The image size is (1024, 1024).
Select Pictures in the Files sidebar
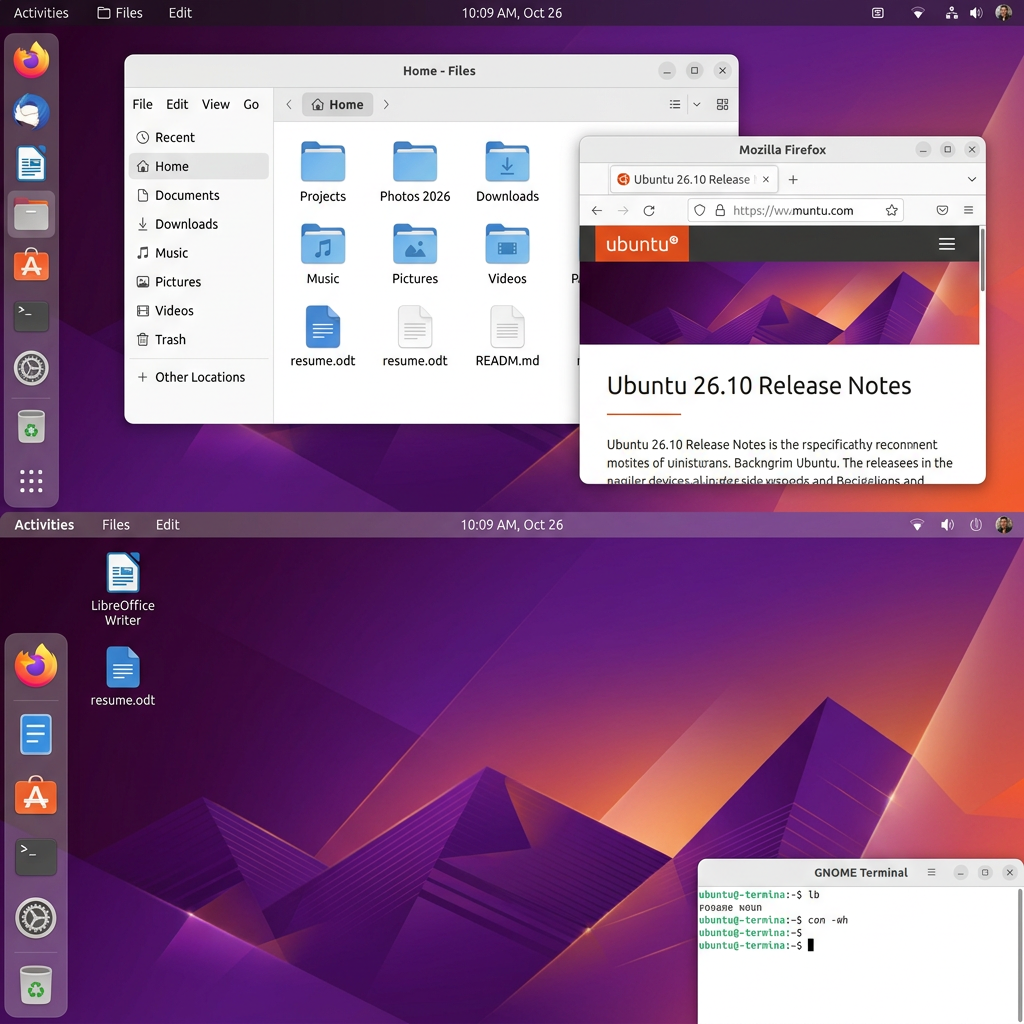[x=199, y=281]
